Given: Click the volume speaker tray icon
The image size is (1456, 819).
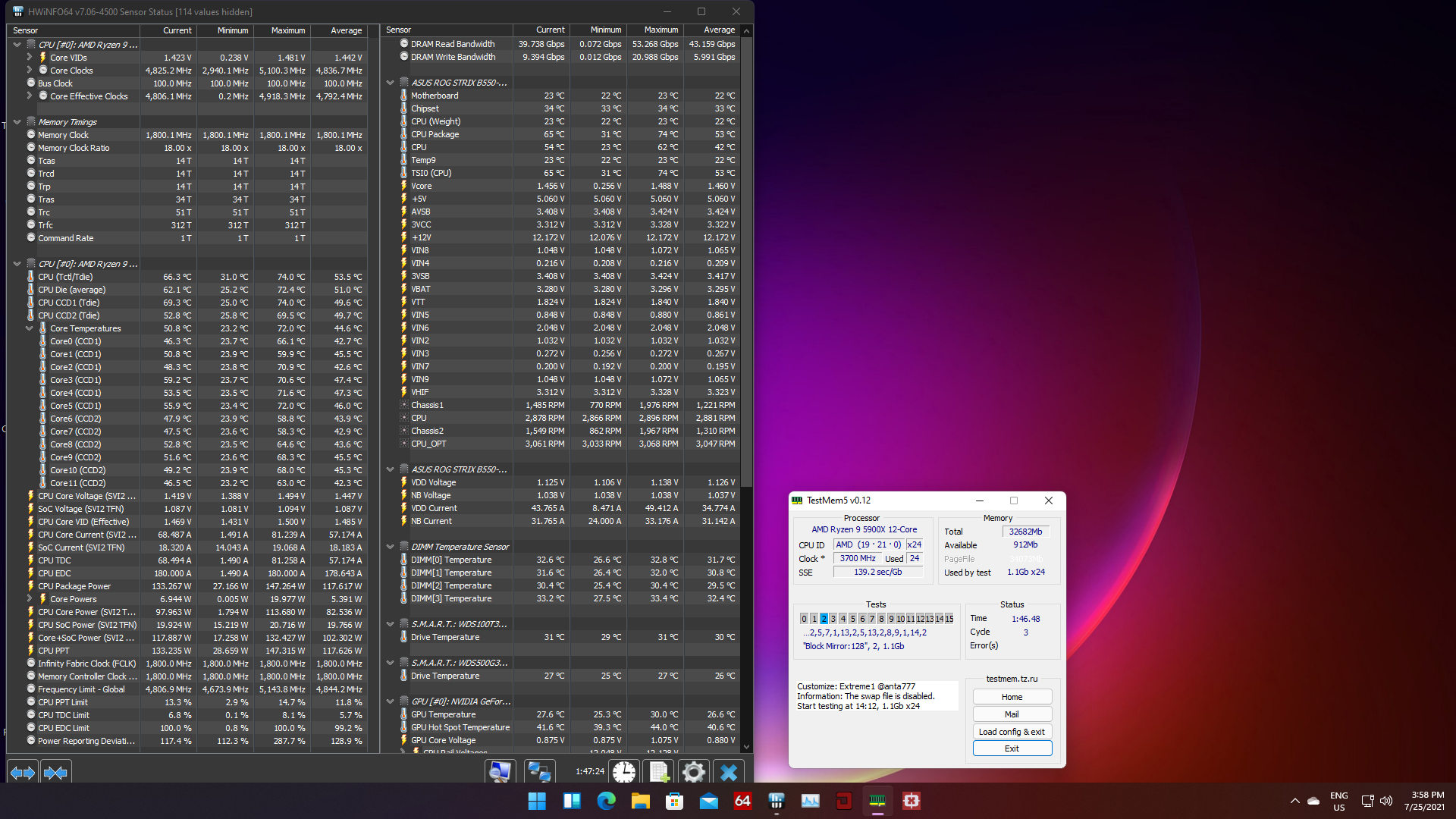Looking at the screenshot, I should 1386,801.
